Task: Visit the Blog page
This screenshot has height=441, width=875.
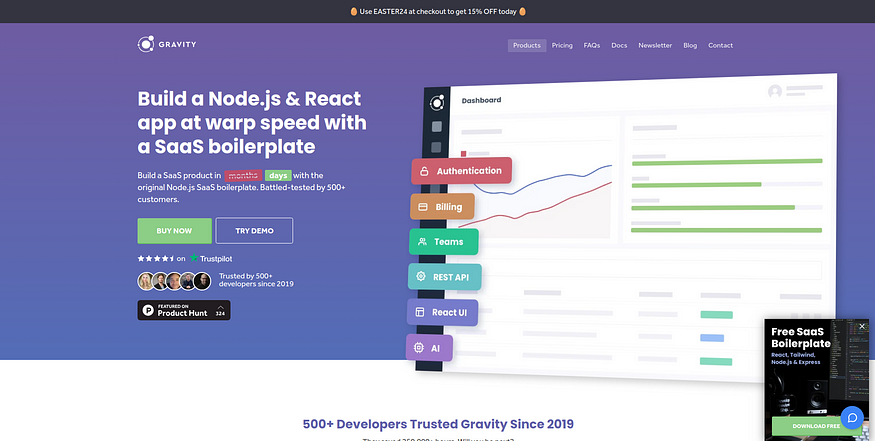Action: (x=690, y=45)
